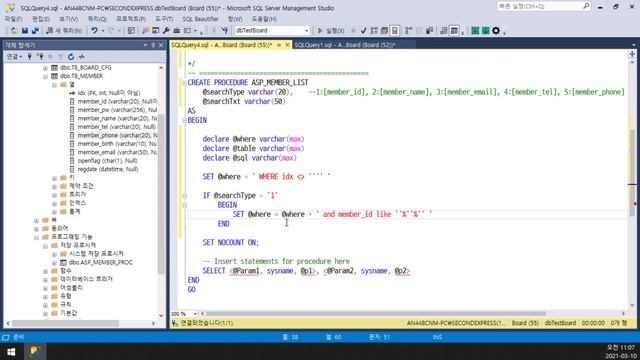Screen dimensions: 640x360
Task: Click the Undo arrow icon
Action: point(94,31)
